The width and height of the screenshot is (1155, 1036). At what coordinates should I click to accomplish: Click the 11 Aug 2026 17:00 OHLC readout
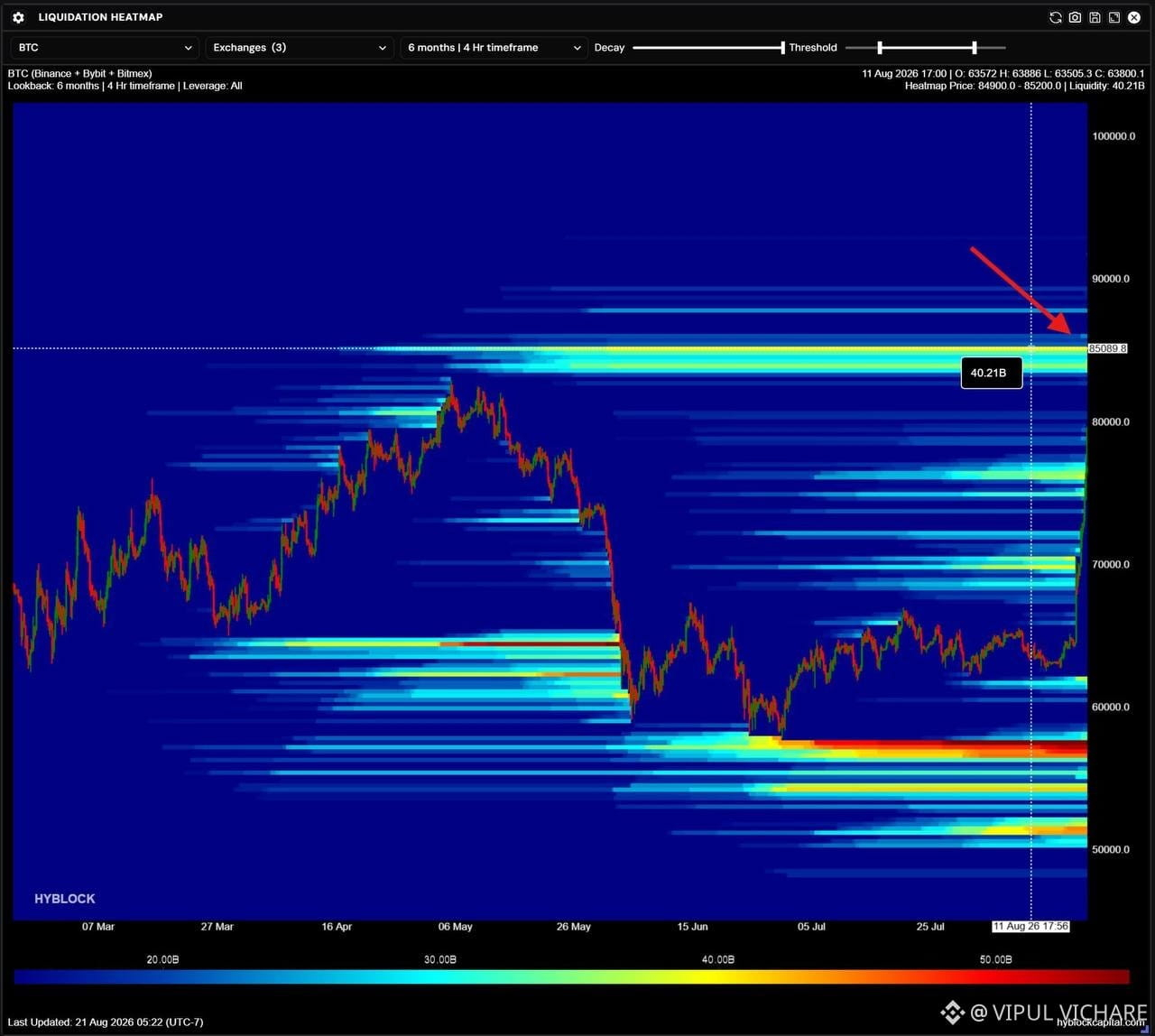[x=1003, y=74]
